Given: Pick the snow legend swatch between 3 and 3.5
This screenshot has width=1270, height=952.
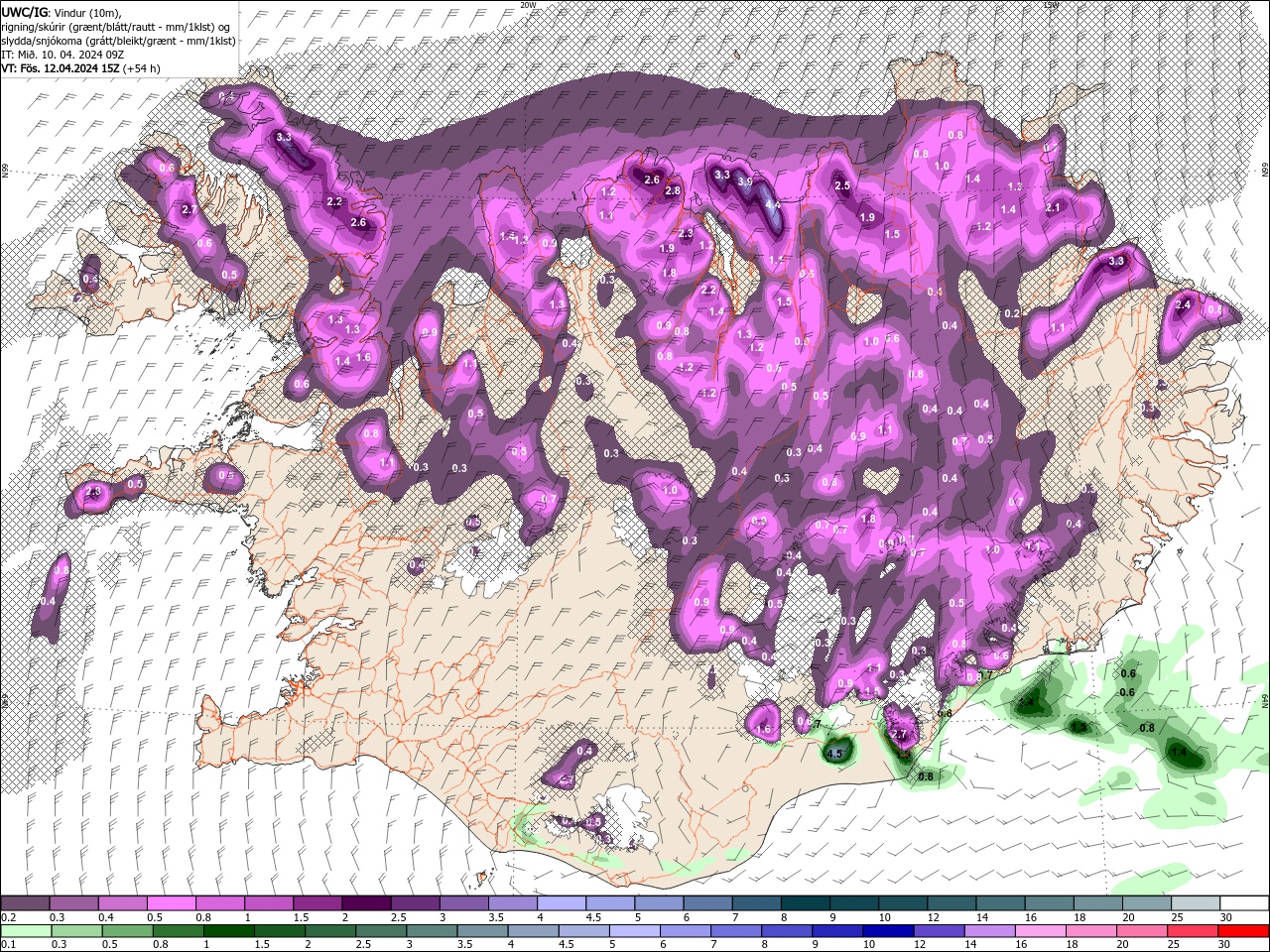Looking at the screenshot, I should point(463,903).
